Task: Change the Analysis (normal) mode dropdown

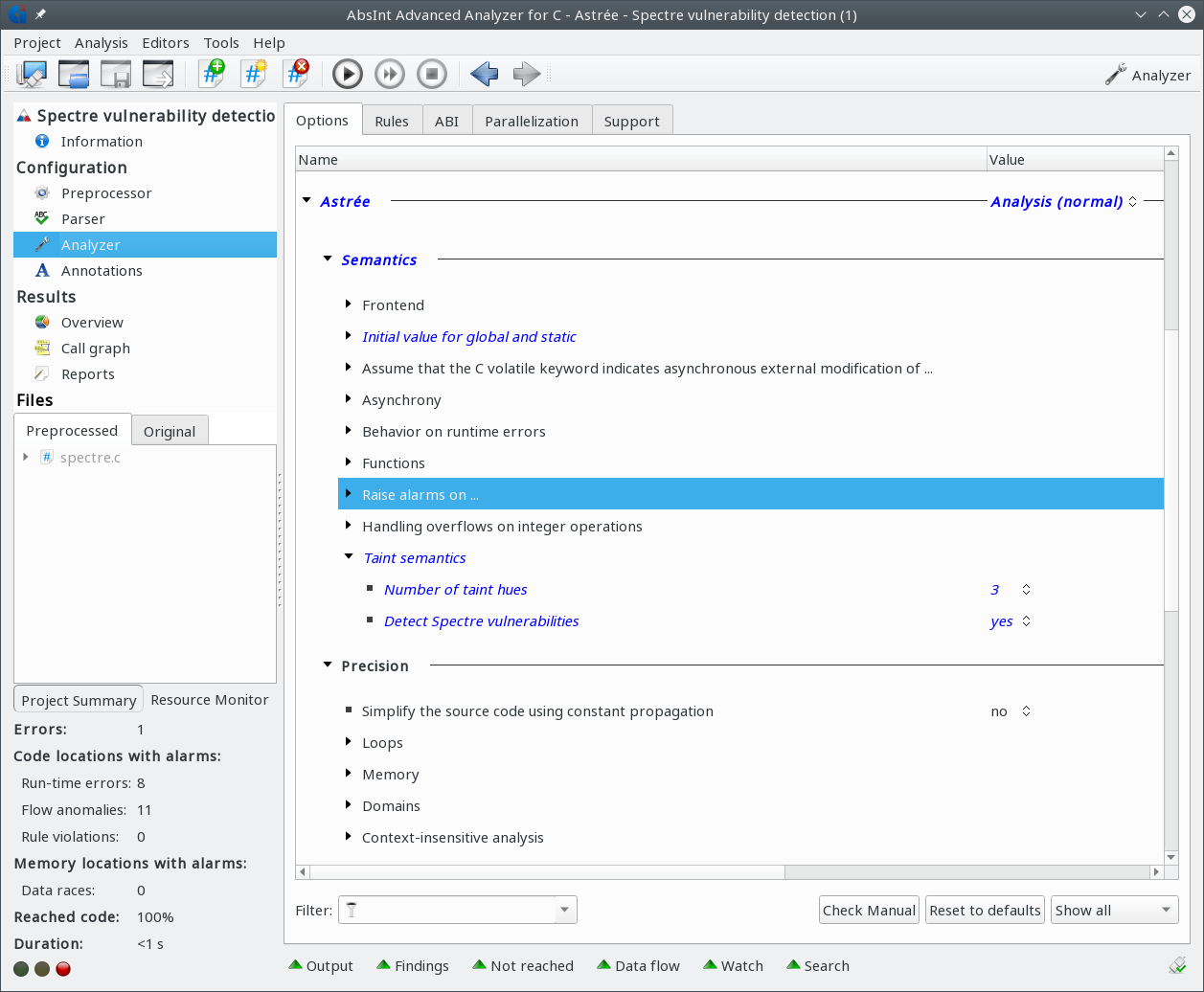Action: pos(1064,201)
